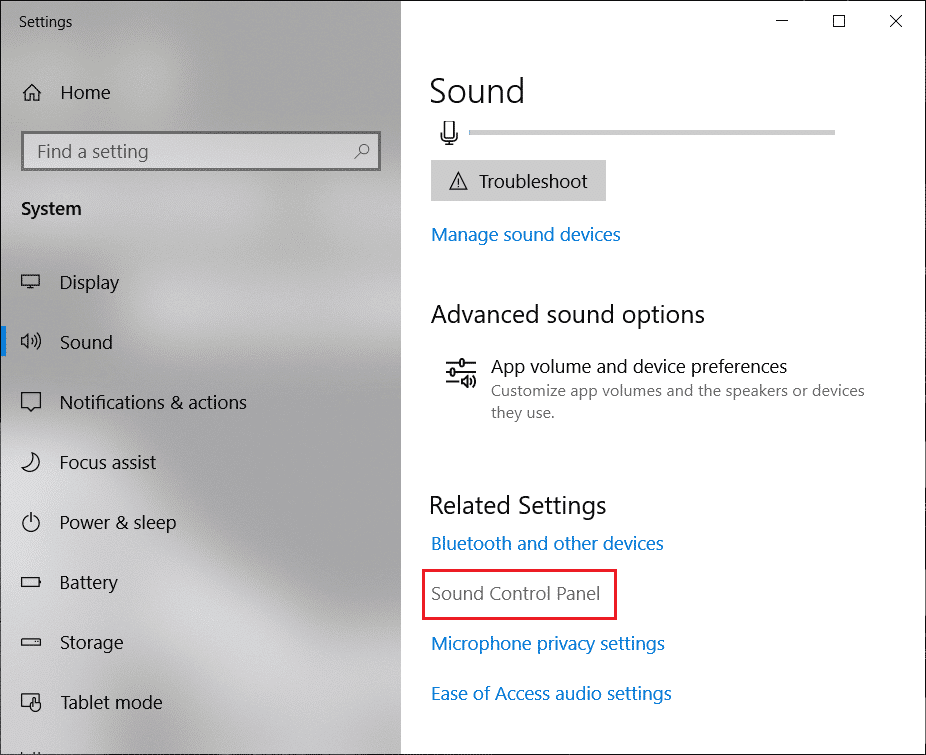Click the Display monitor icon
This screenshot has height=755, width=926.
click(x=31, y=282)
